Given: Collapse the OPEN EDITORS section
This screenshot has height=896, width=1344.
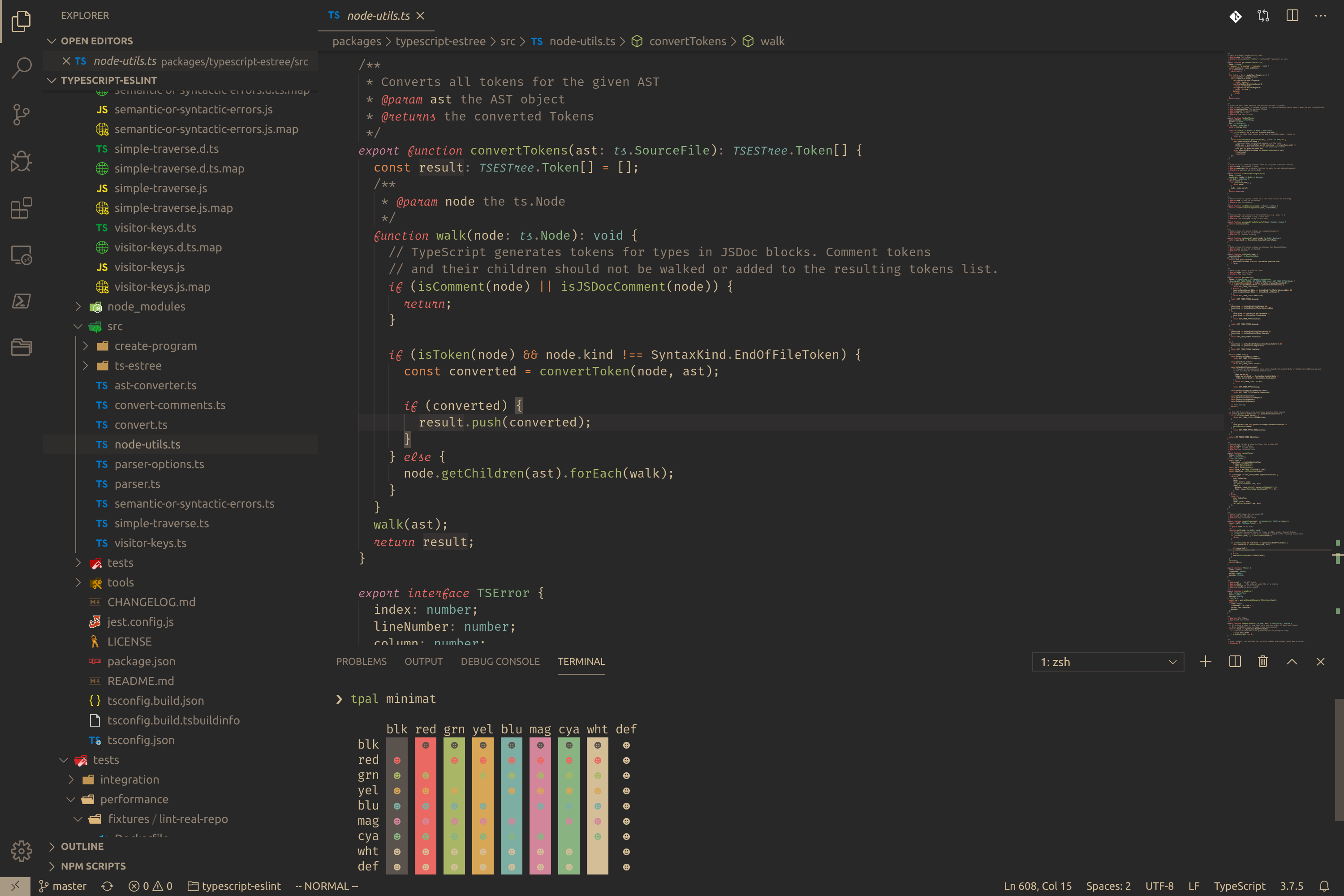Looking at the screenshot, I should [x=97, y=41].
